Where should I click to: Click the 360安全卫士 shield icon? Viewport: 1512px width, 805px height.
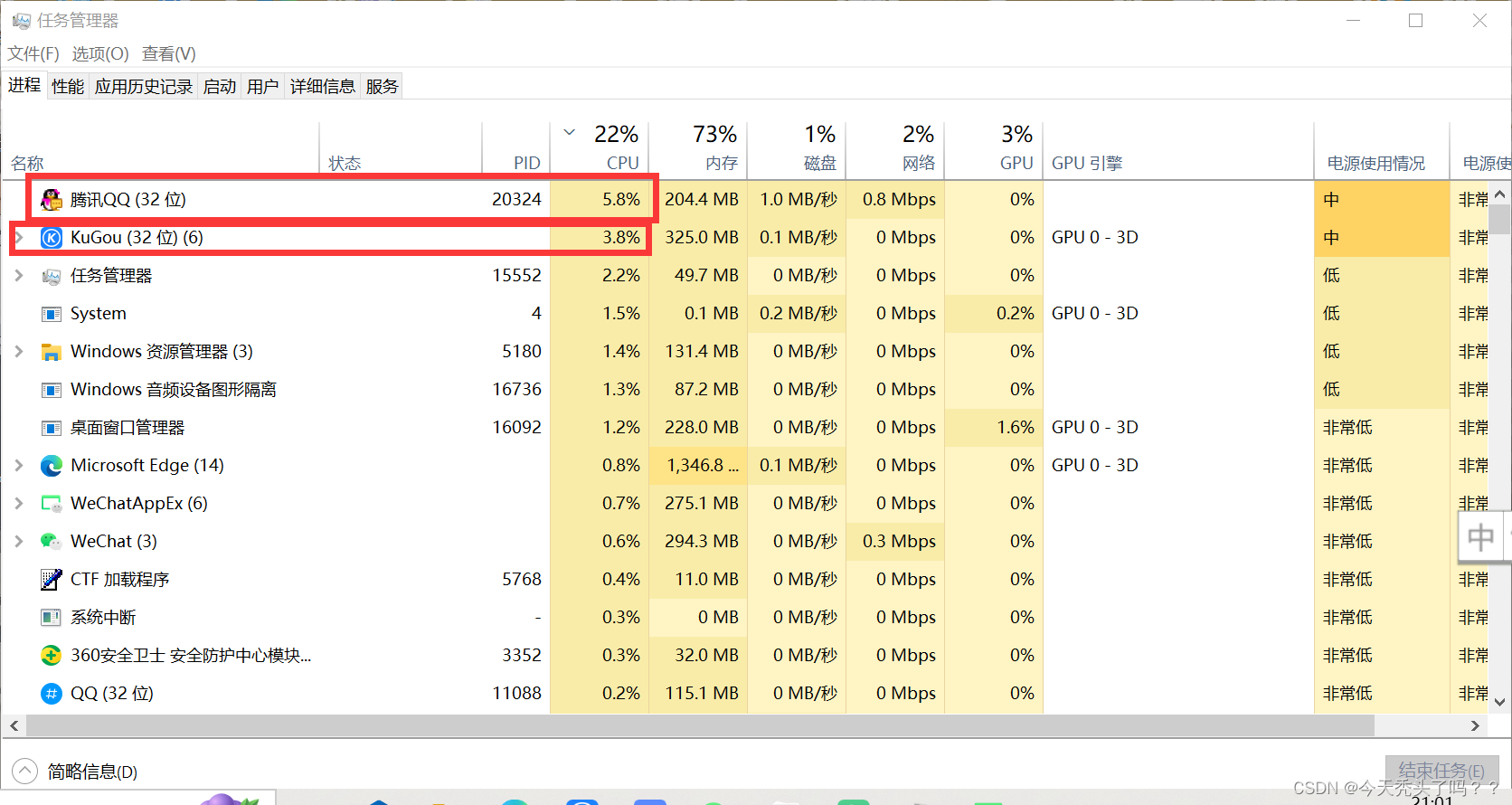point(52,656)
